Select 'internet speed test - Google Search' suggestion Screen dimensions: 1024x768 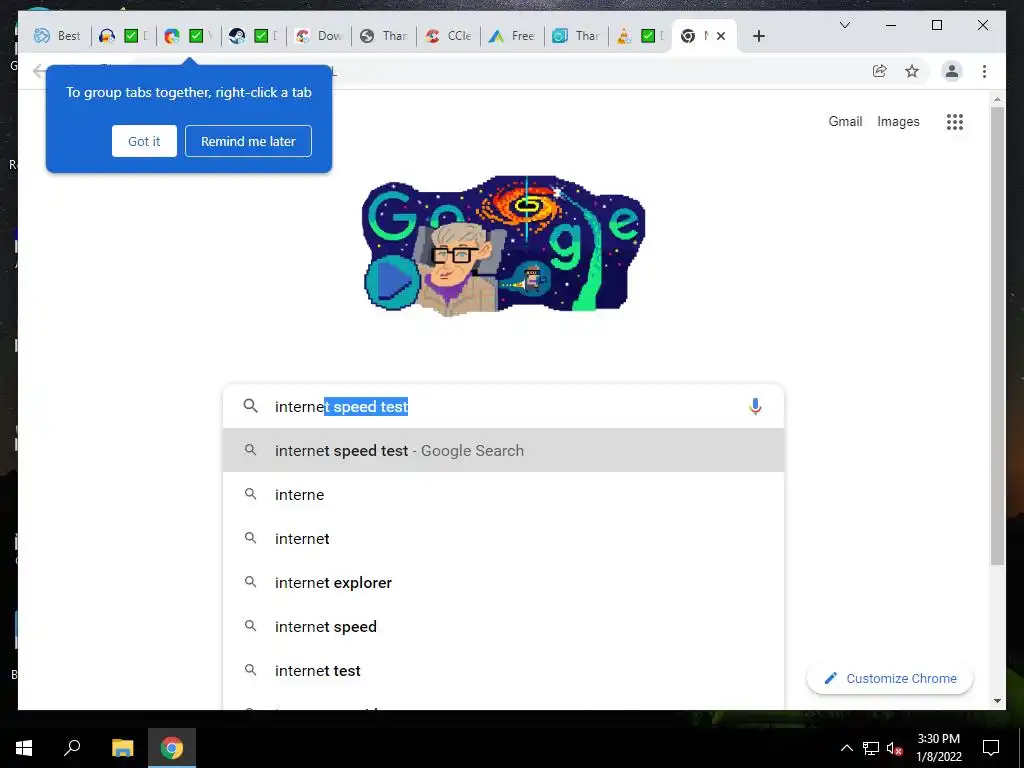pos(503,451)
